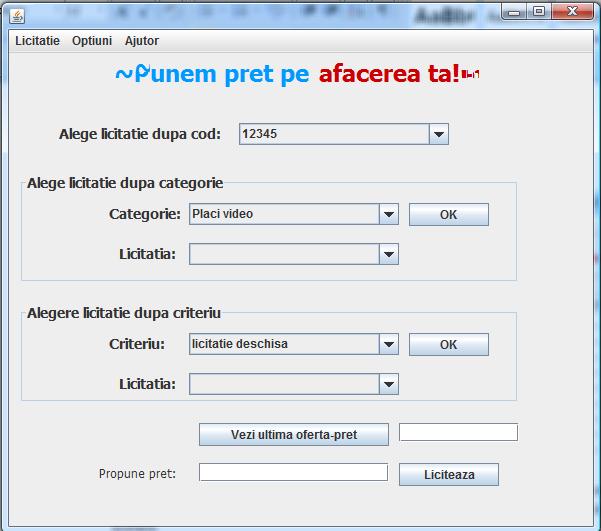
Task: Open the Ajutor menu
Action: tap(142, 41)
